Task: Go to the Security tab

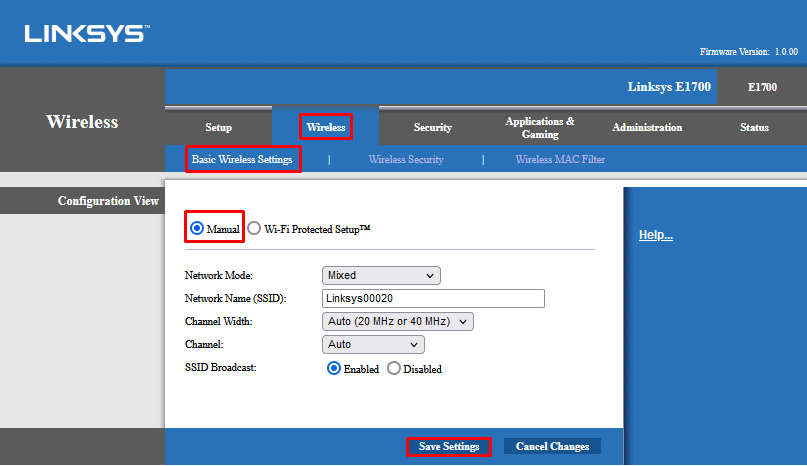Action: 432,127
